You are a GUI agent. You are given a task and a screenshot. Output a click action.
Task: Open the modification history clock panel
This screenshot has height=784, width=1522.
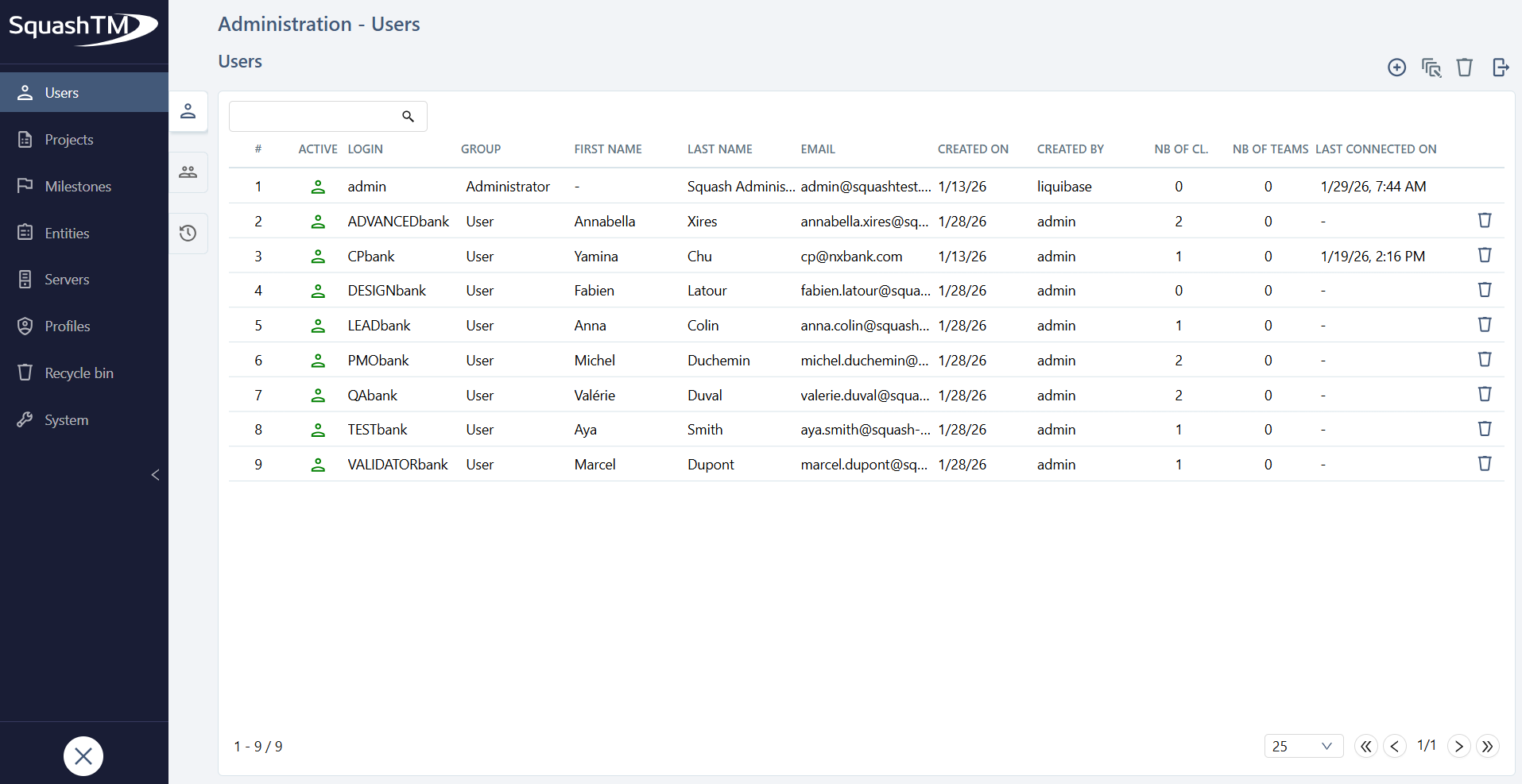coord(188,233)
